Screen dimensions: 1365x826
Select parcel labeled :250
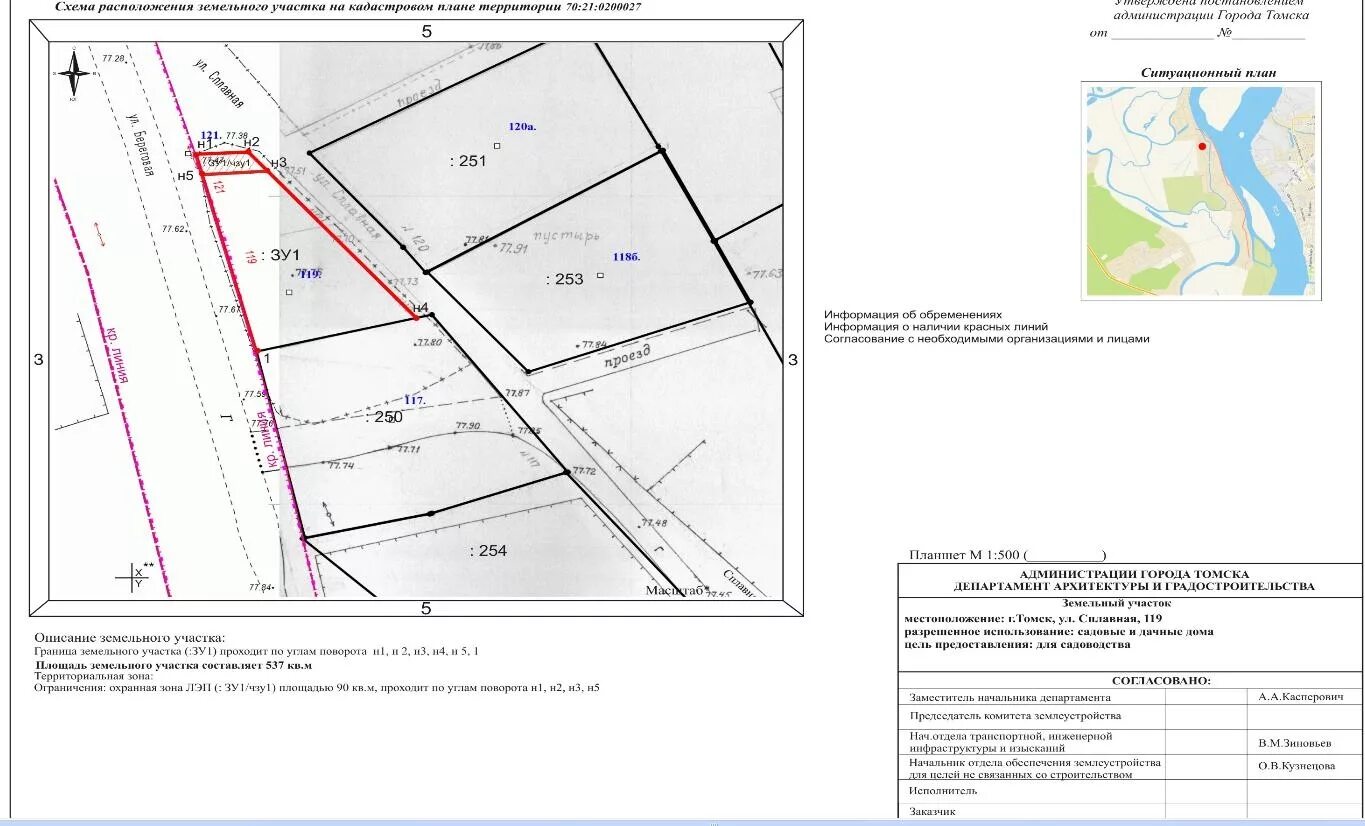point(384,417)
